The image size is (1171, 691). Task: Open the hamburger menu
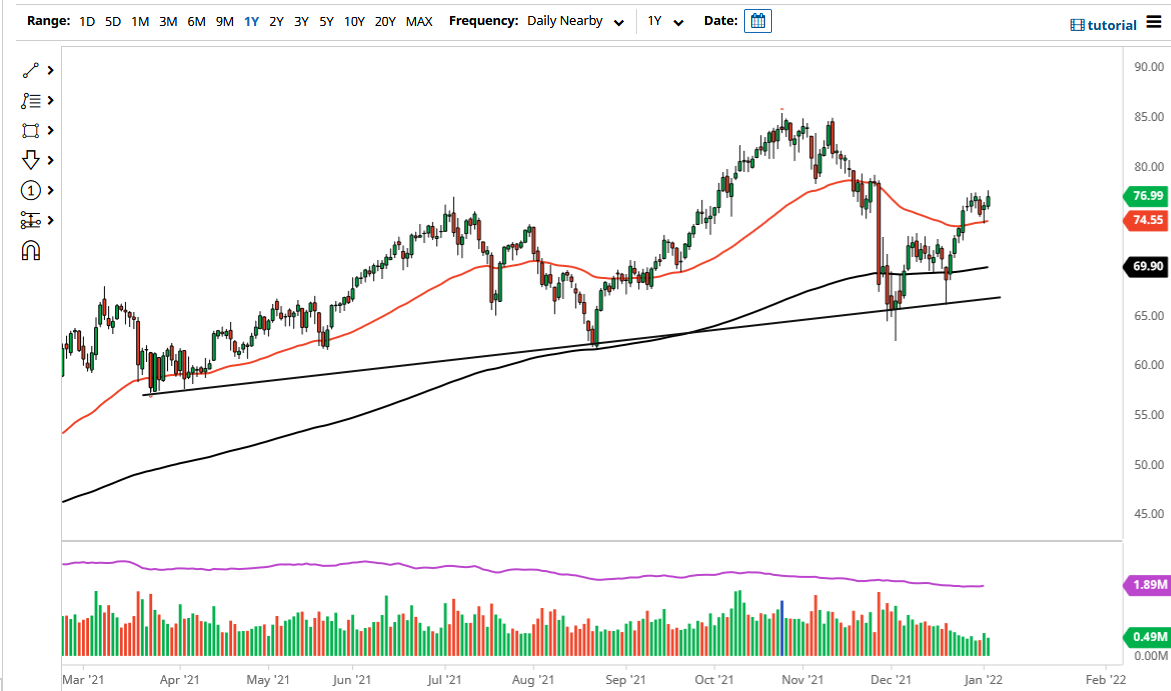(1155, 21)
